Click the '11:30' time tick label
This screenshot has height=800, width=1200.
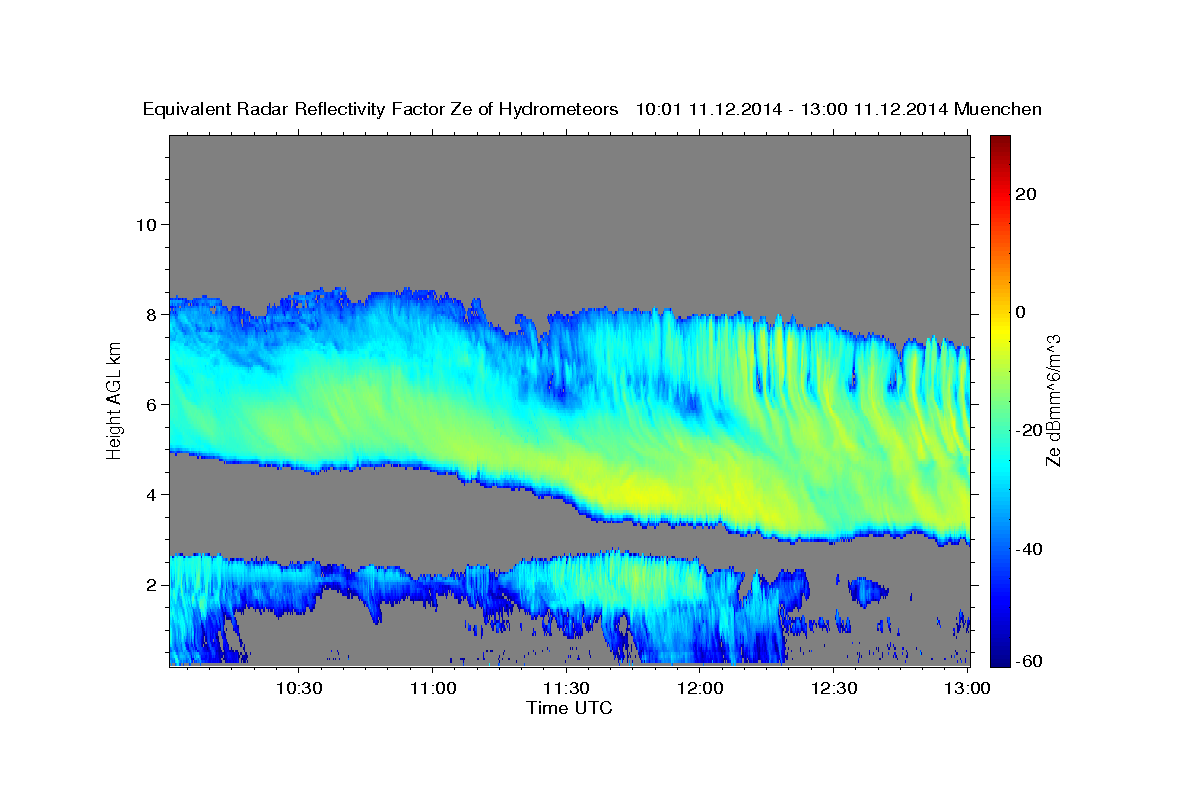pos(566,689)
